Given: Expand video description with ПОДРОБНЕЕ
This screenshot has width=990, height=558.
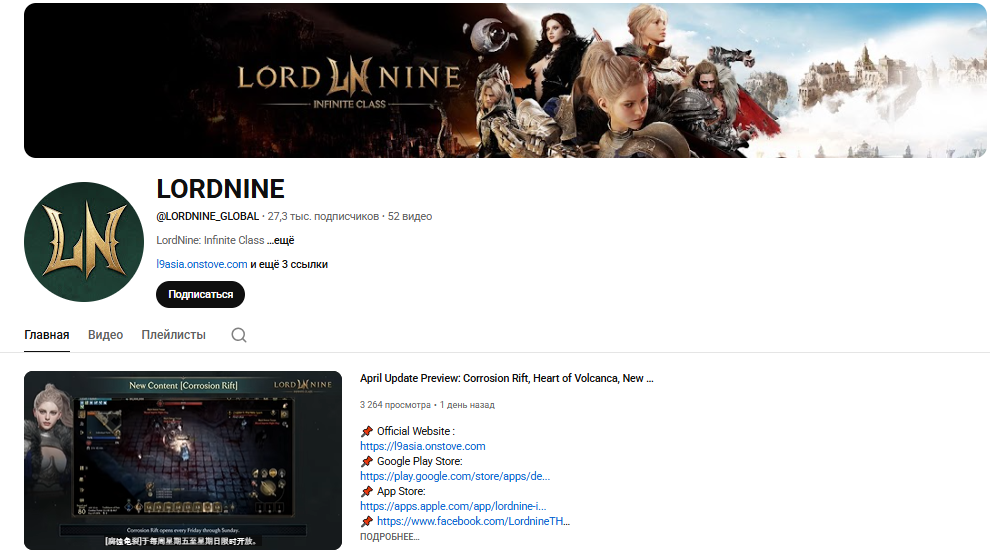Looking at the screenshot, I should pyautogui.click(x=390, y=537).
